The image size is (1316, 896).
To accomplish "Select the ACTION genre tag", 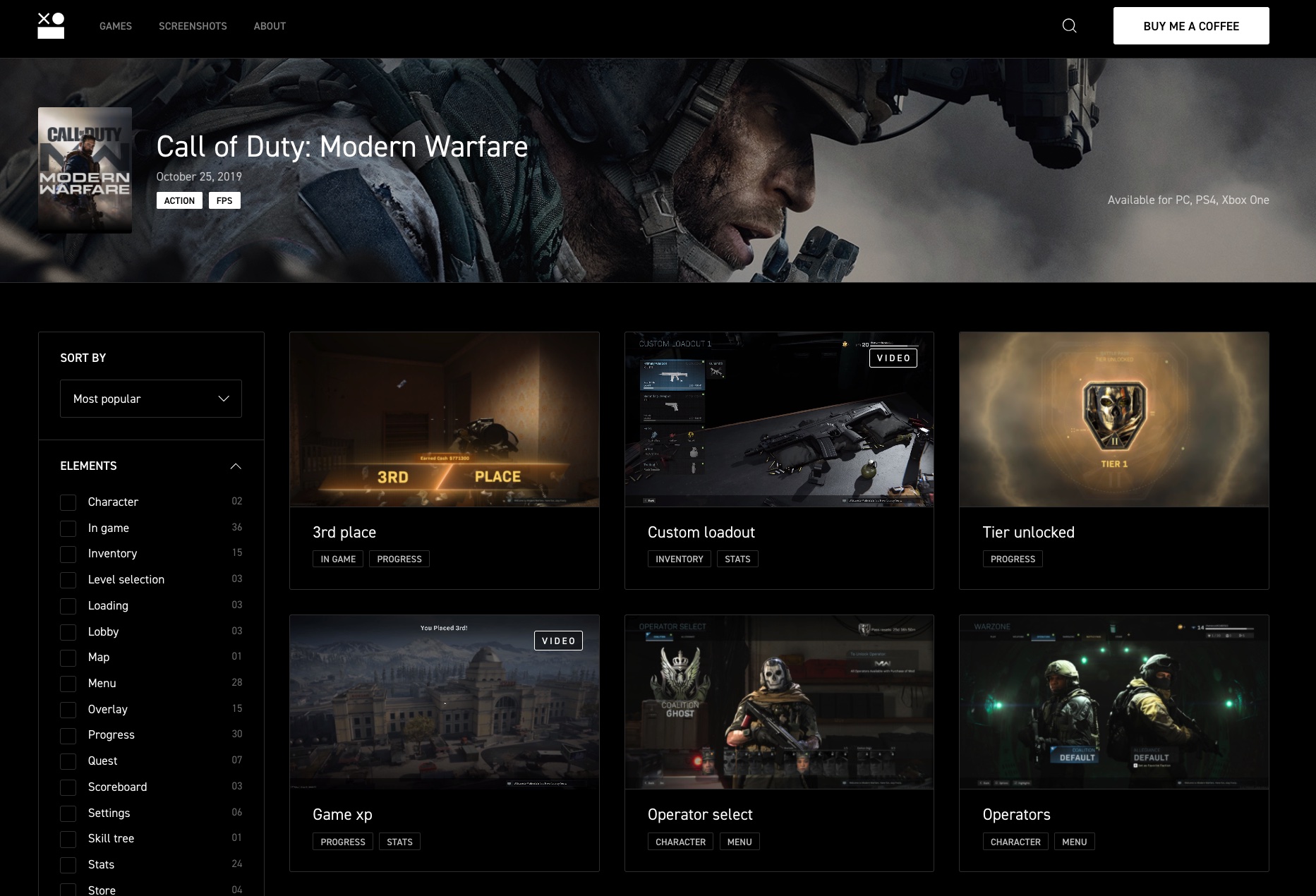I will [179, 201].
